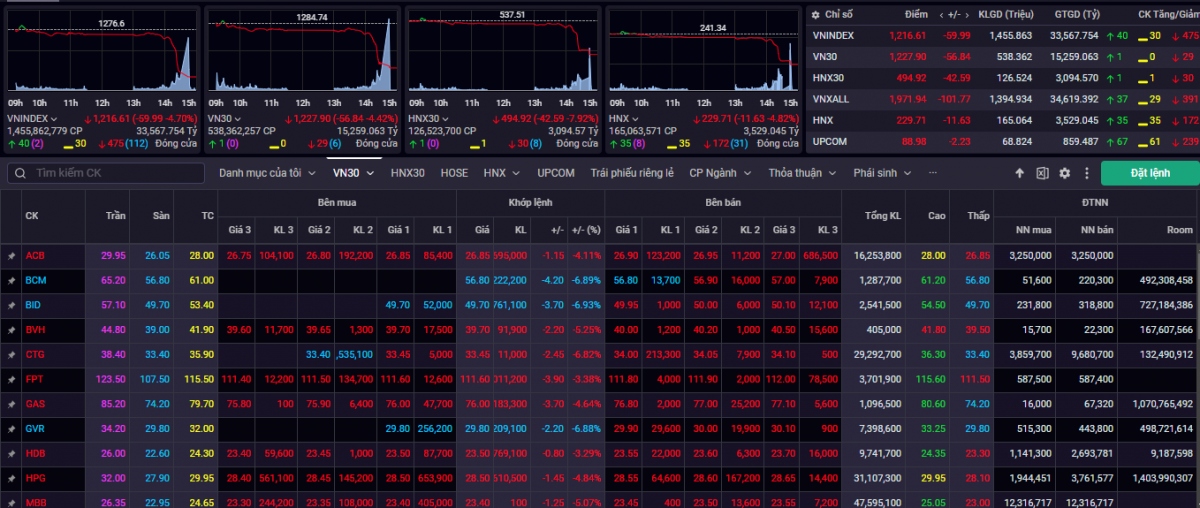1200x508 pixels.
Task: Pin the HDB stock row
Action: 11,454
